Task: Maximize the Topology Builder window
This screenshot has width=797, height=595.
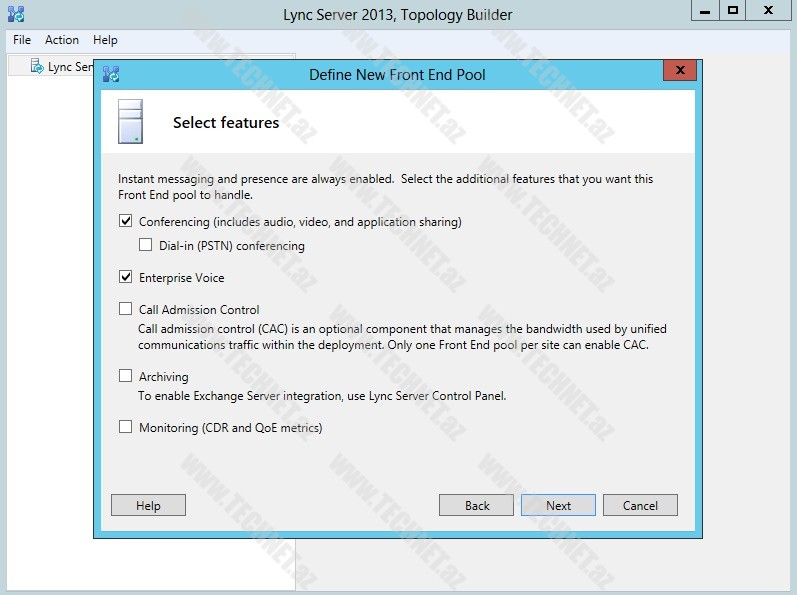Action: click(x=733, y=11)
